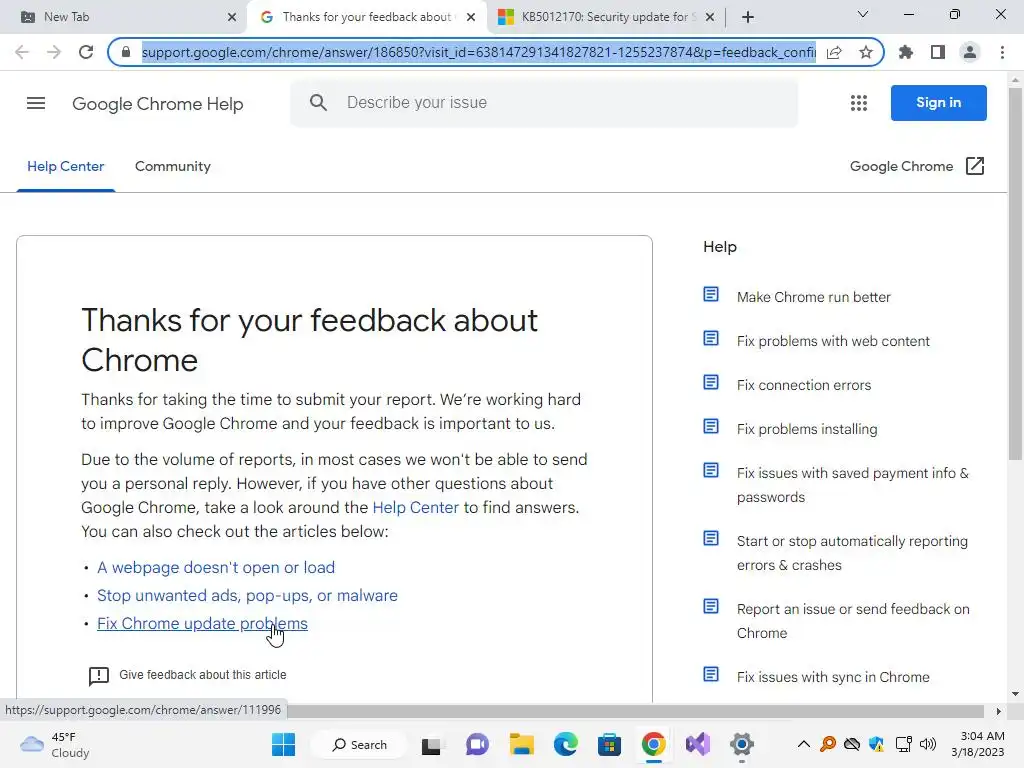Image resolution: width=1024 pixels, height=768 pixels.
Task: Share this page using the share icon
Action: [x=834, y=52]
